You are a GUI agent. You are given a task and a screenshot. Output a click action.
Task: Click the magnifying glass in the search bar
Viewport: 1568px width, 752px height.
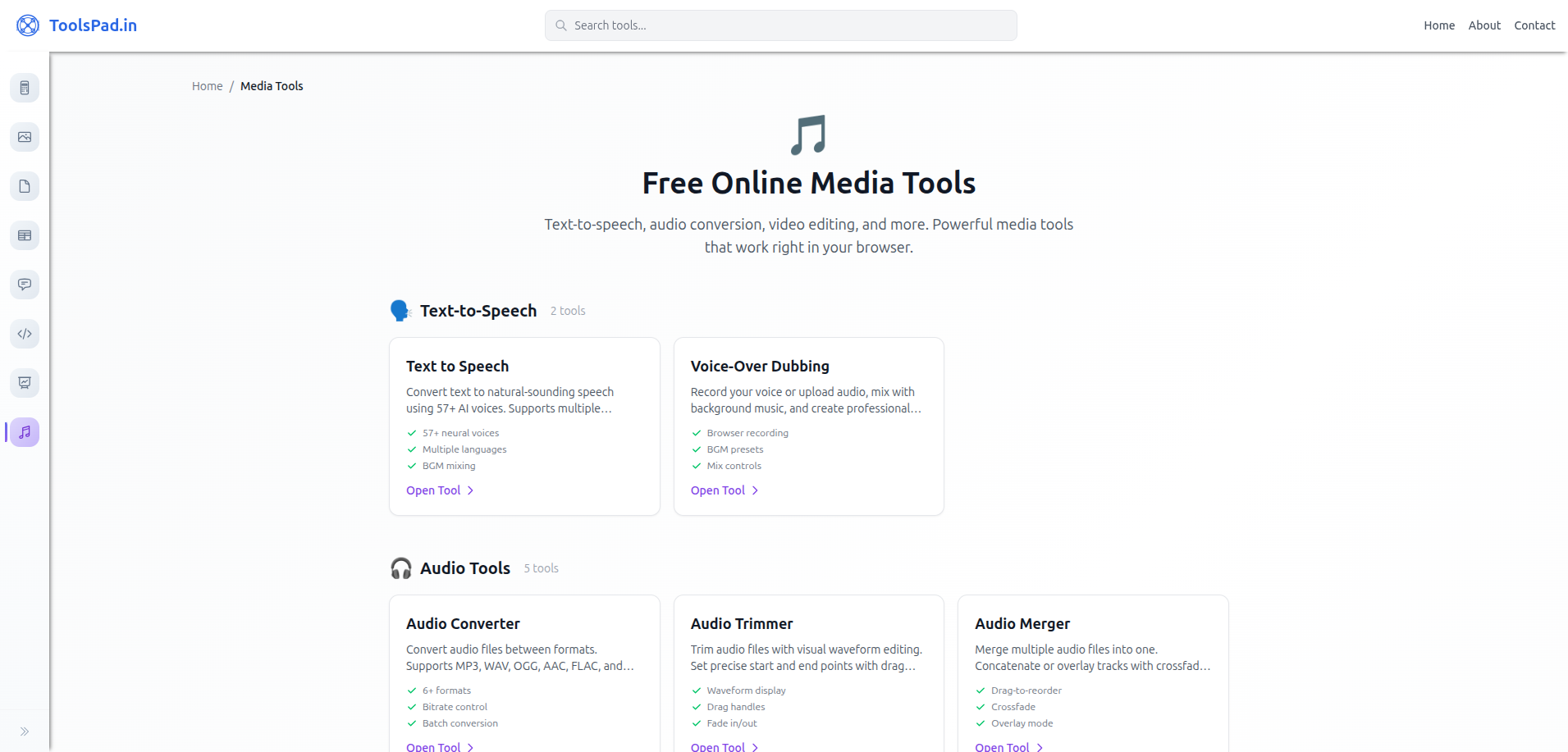(x=561, y=25)
